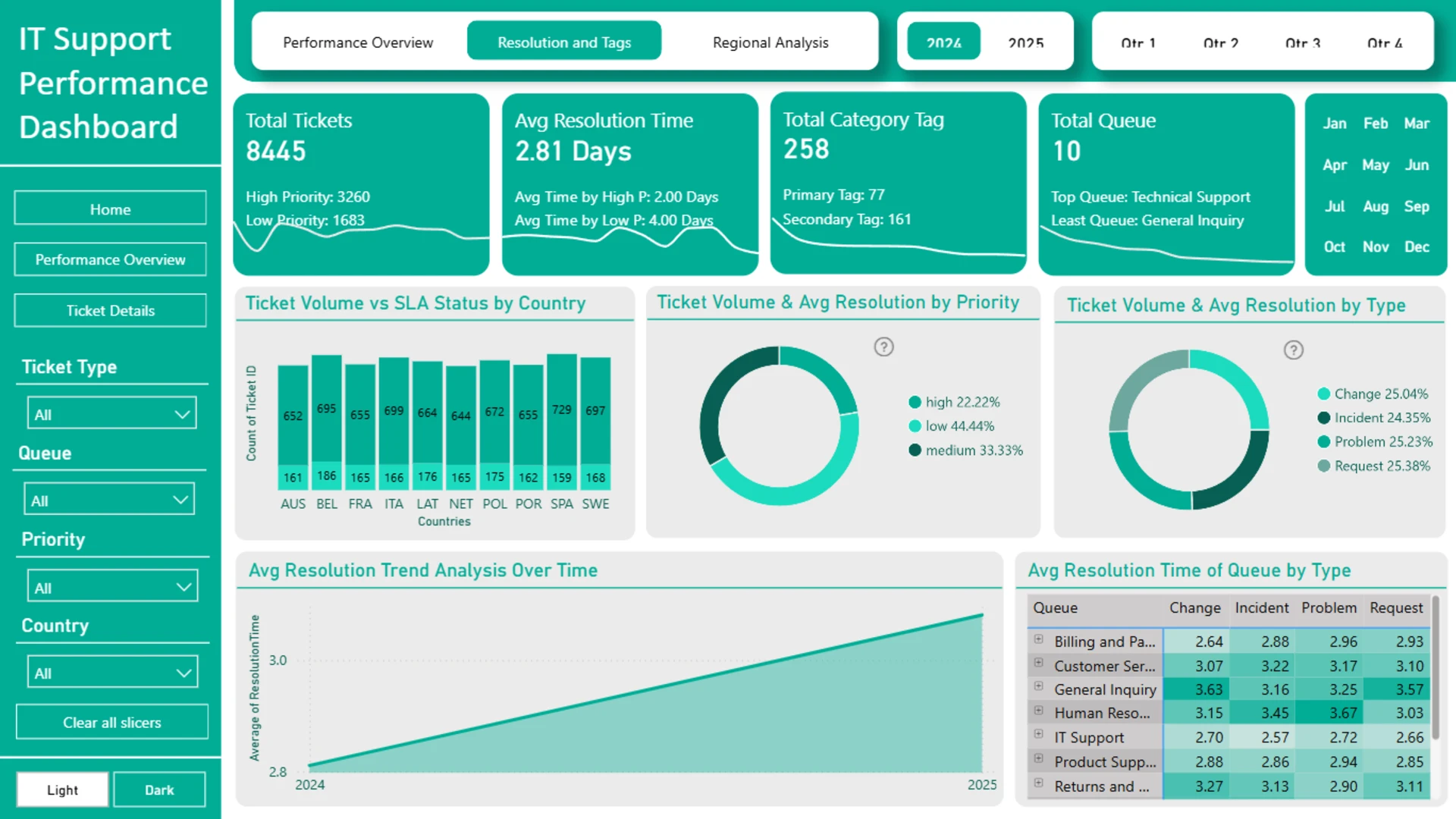Expand the Billing and Payments queue row
Image resolution: width=1456 pixels, height=819 pixels.
tap(1038, 639)
